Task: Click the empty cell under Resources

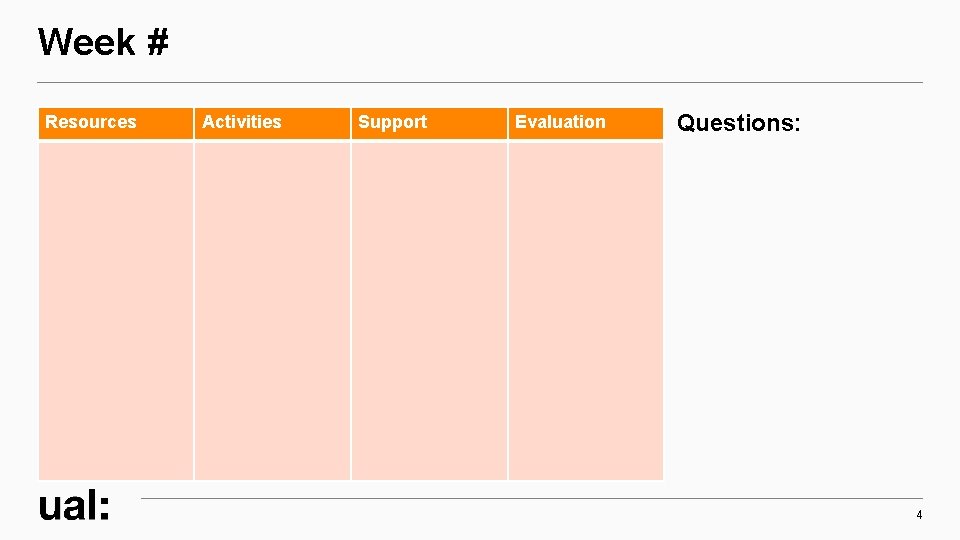Action: pos(115,310)
